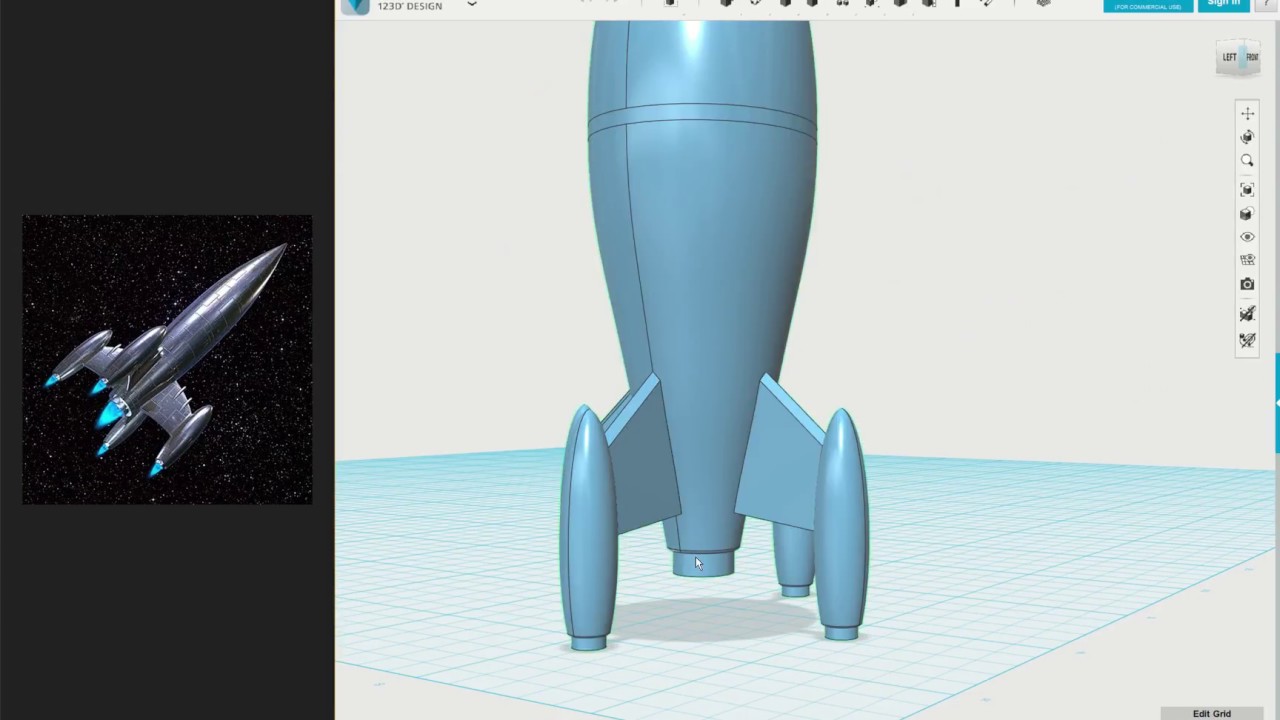
Task: Click the FRONT face of view cube
Action: [1252, 57]
